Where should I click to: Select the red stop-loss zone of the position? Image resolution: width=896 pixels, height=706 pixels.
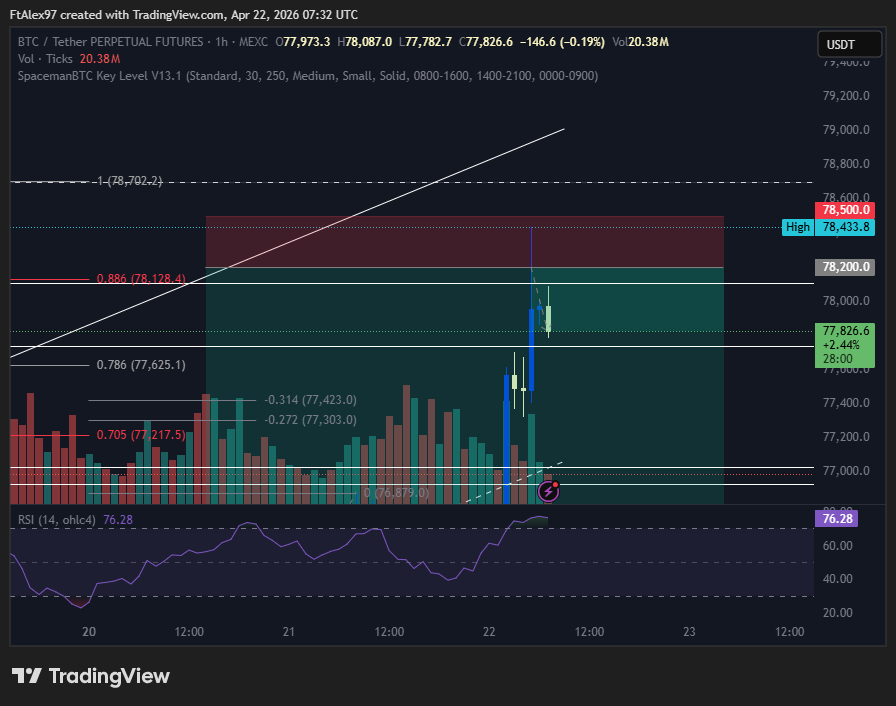coord(464,242)
